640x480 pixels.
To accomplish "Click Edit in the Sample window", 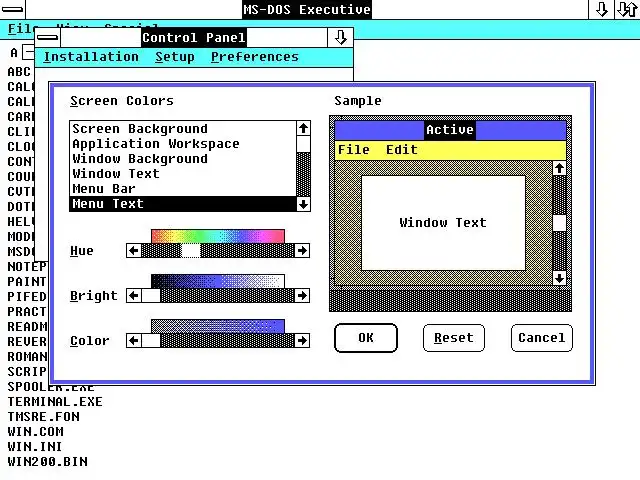I will pyautogui.click(x=402, y=150).
